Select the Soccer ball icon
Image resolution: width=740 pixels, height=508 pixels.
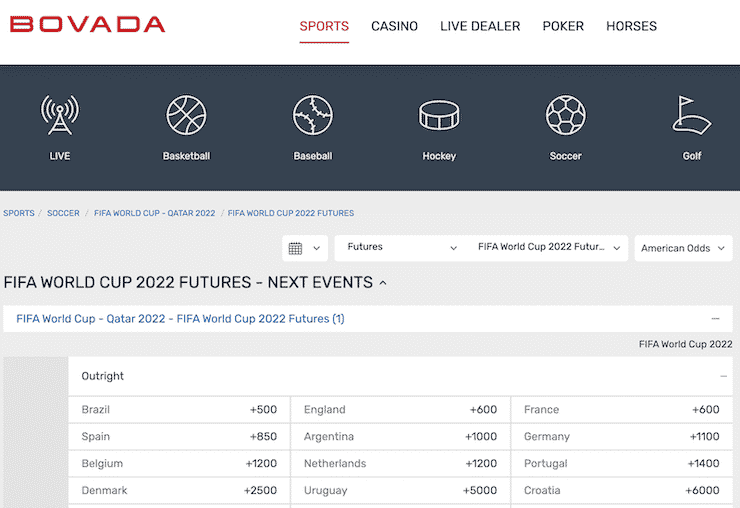[x=565, y=115]
